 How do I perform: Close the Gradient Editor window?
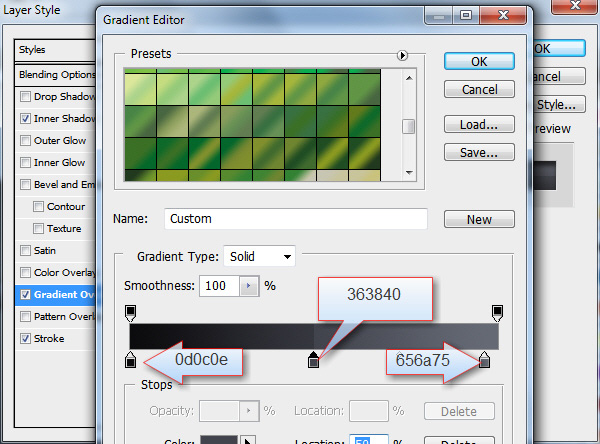[504, 15]
